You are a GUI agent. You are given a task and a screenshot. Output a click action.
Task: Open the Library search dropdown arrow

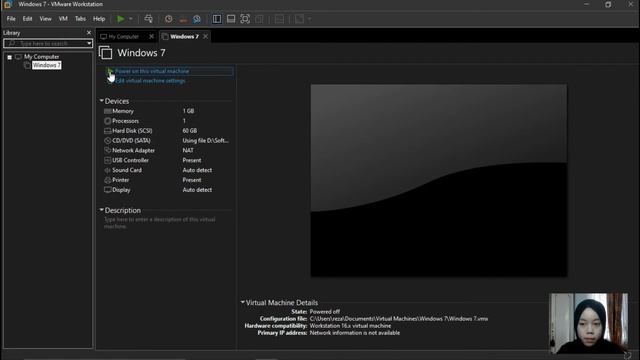pos(89,43)
